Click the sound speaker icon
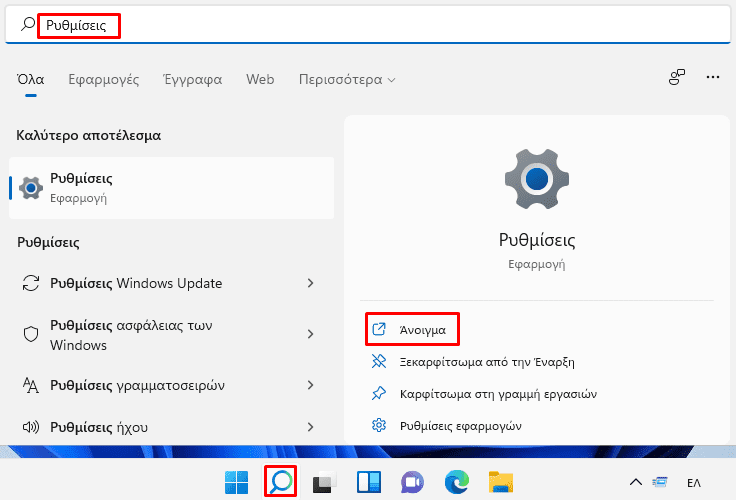 pos(31,427)
